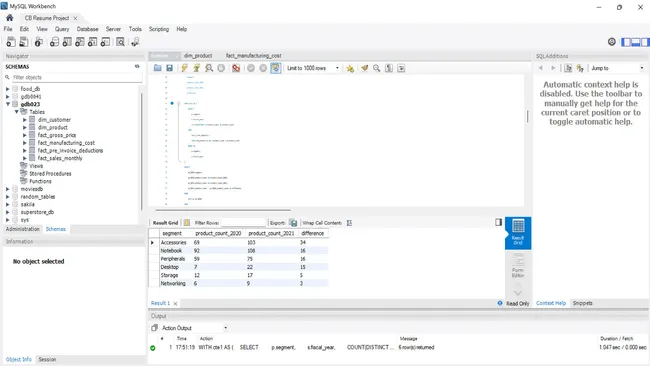Open find panel with magnifier icon
The height and width of the screenshot is (366, 650).
[376, 68]
